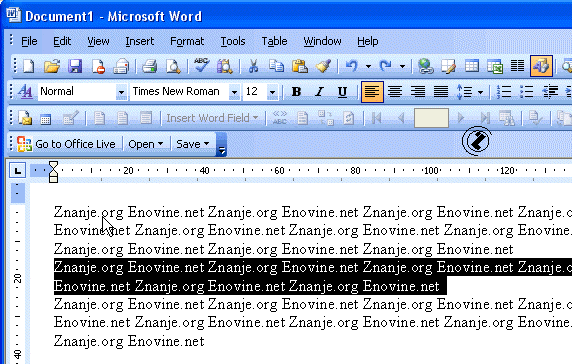This screenshot has height=364, width=572.
Task: Click Go to Office Live button
Action: [66, 144]
